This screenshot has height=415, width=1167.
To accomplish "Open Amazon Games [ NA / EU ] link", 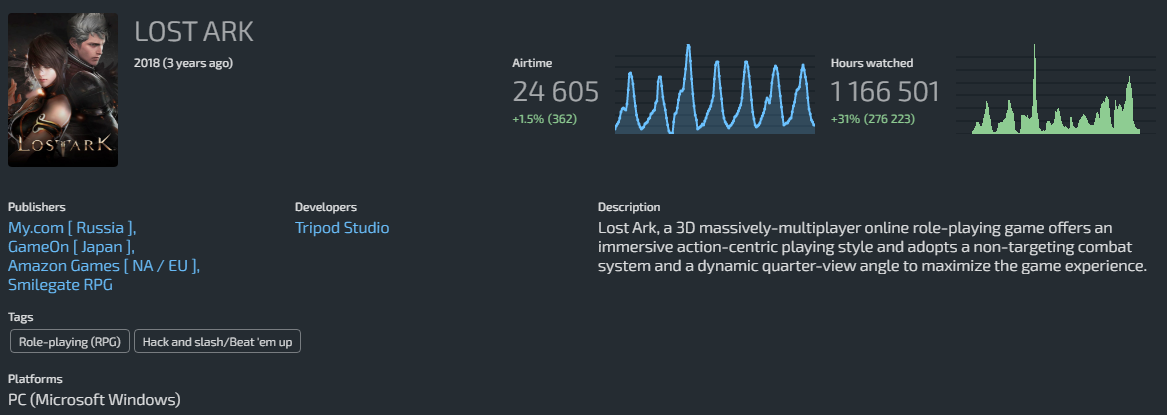I will pos(102,266).
